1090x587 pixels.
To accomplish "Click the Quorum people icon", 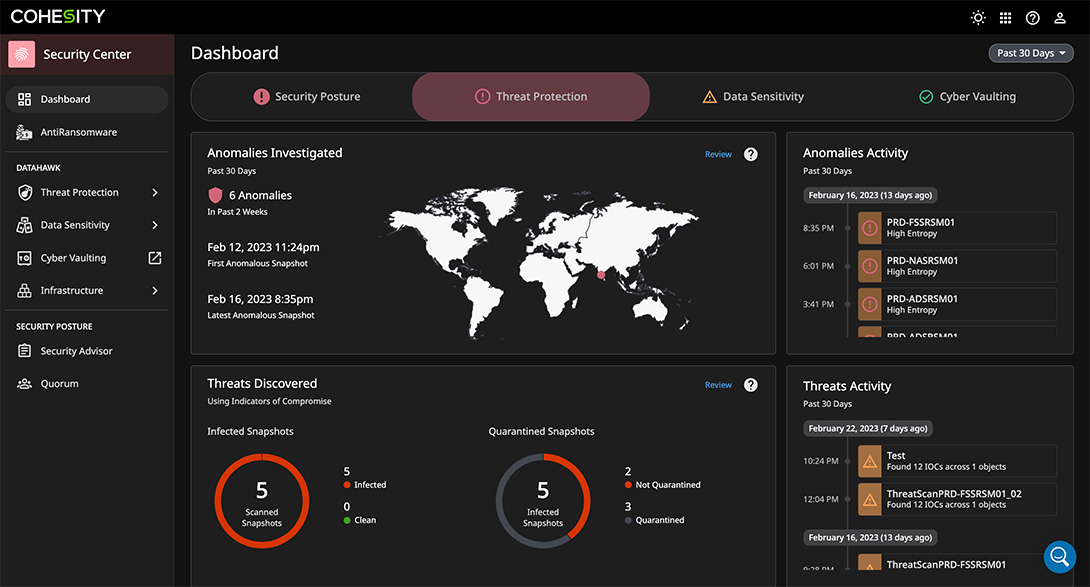I will click(24, 383).
